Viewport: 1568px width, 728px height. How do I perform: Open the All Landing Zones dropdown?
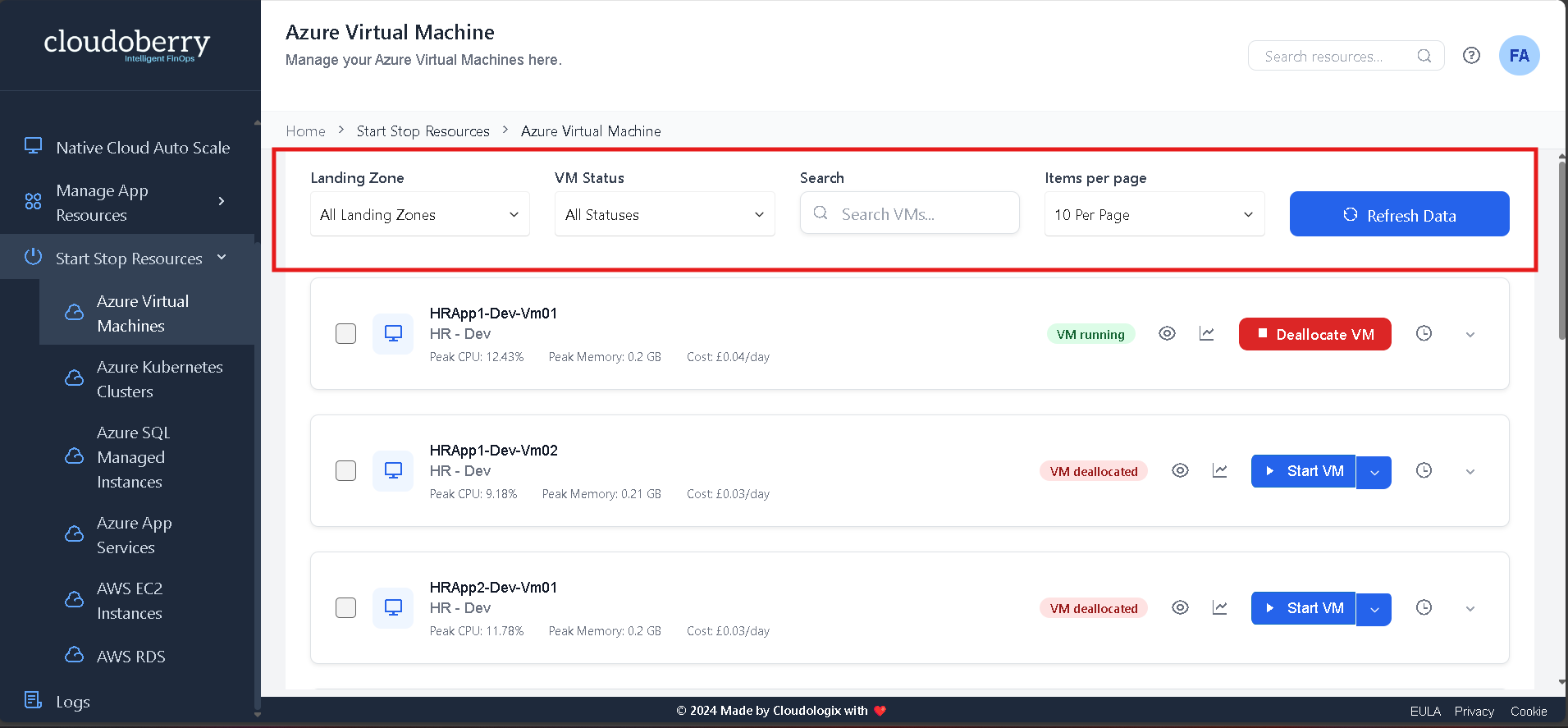point(420,214)
